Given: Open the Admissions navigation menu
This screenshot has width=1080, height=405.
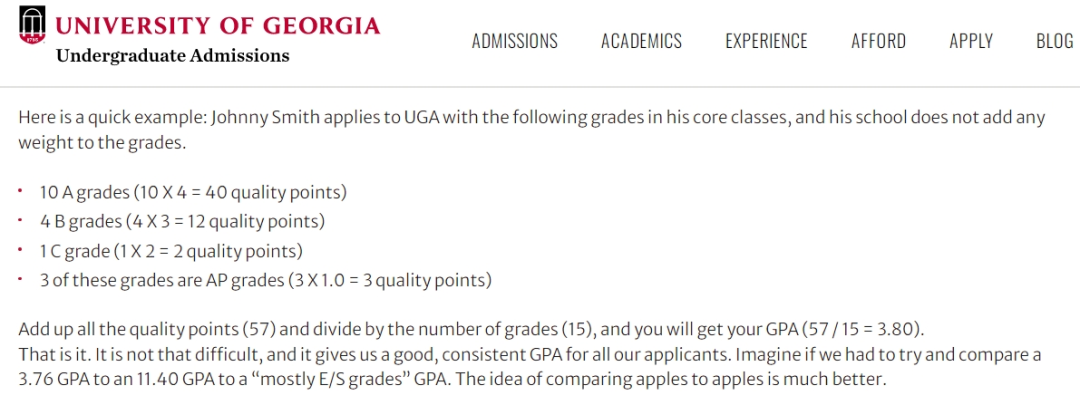Looking at the screenshot, I should coord(515,41).
